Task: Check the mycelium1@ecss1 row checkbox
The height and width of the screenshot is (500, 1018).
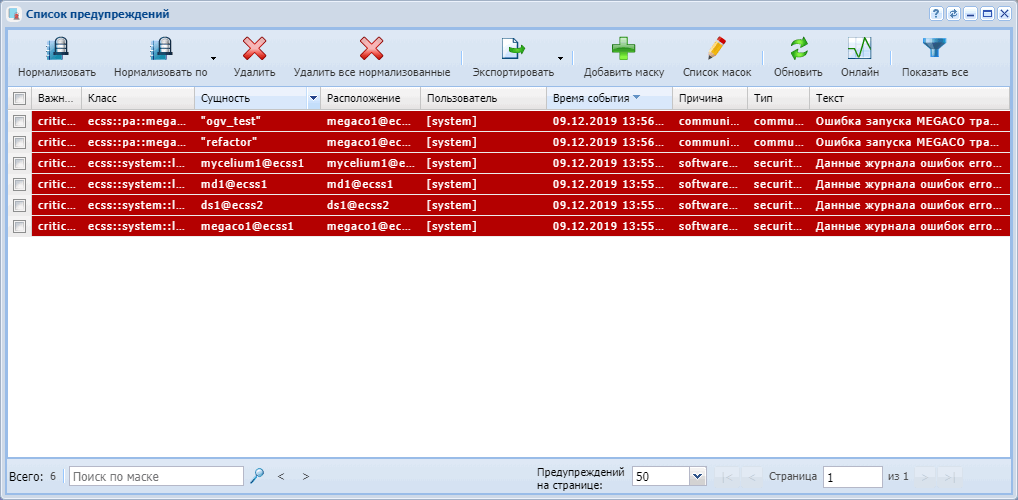Action: [x=19, y=163]
